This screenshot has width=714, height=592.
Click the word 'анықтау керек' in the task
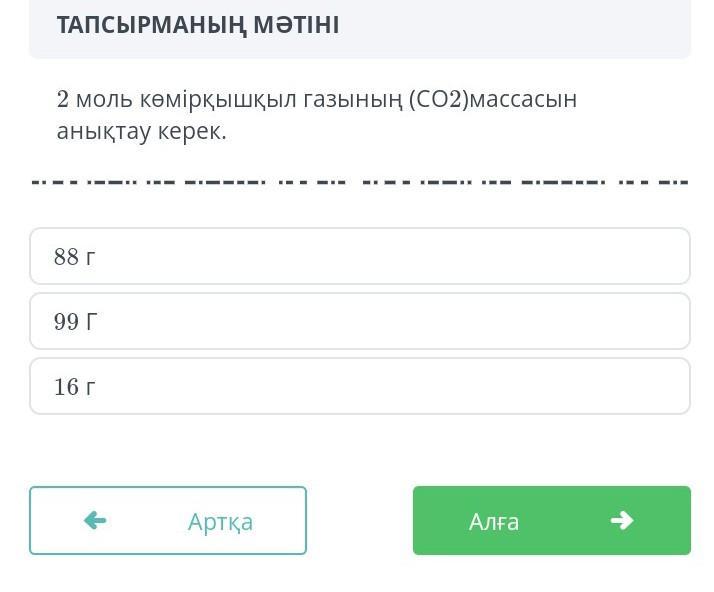[141, 131]
